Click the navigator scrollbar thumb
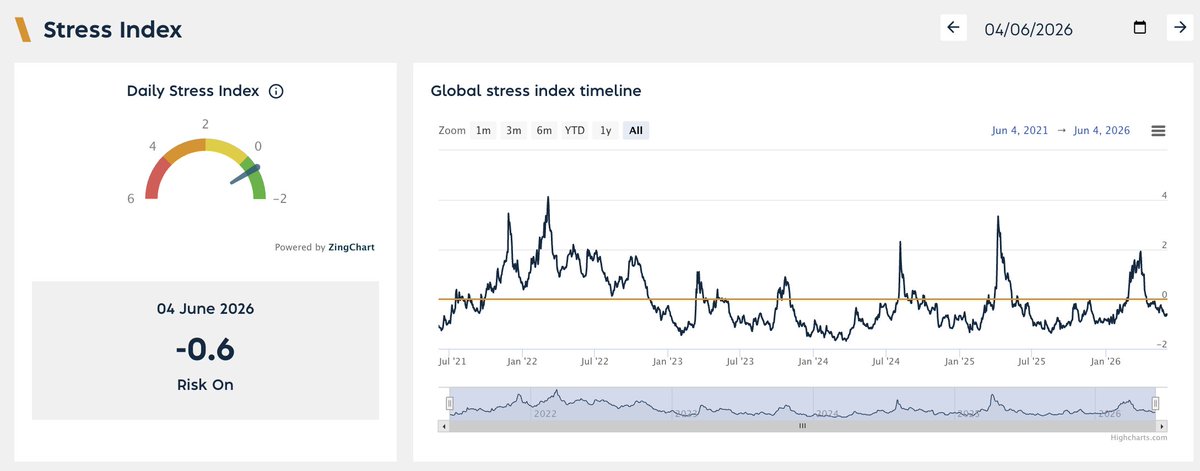Viewport: 1200px width, 471px height. (802, 426)
